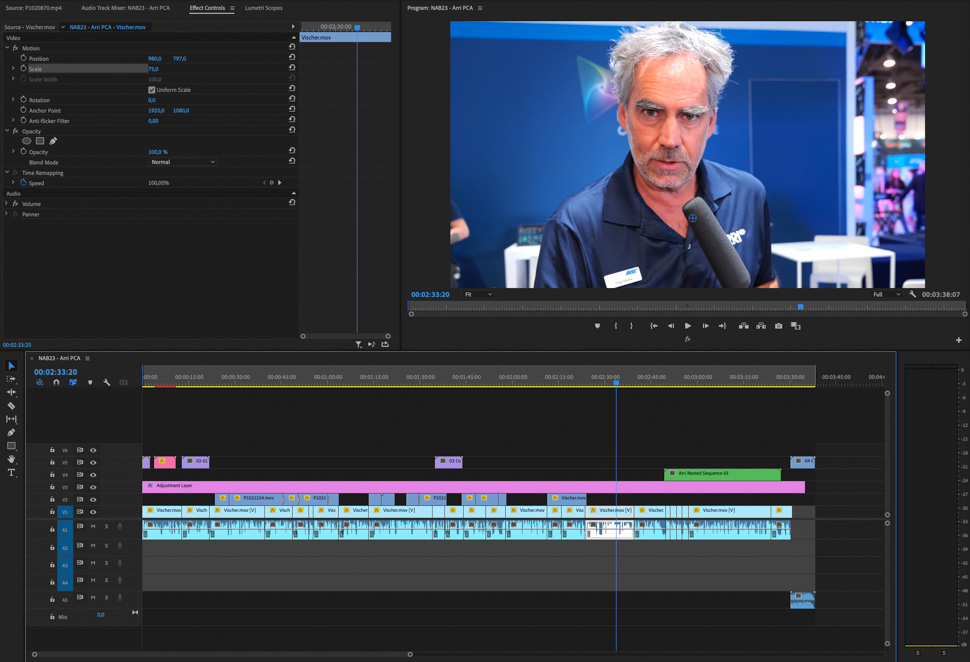Open the Audio Track Mixer tab
Image resolution: width=970 pixels, height=662 pixels.
126,8
